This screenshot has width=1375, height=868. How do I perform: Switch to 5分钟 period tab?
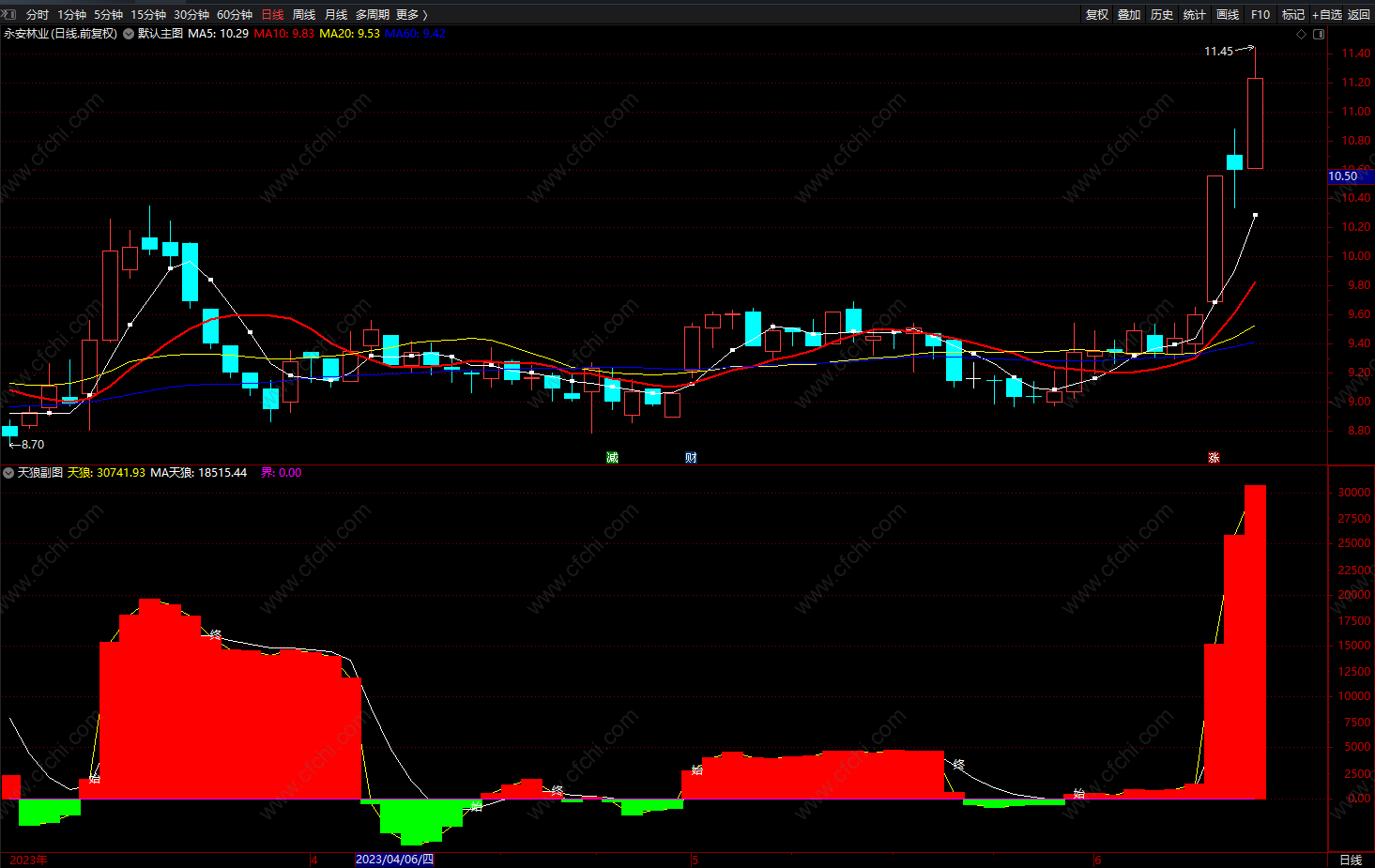point(108,14)
